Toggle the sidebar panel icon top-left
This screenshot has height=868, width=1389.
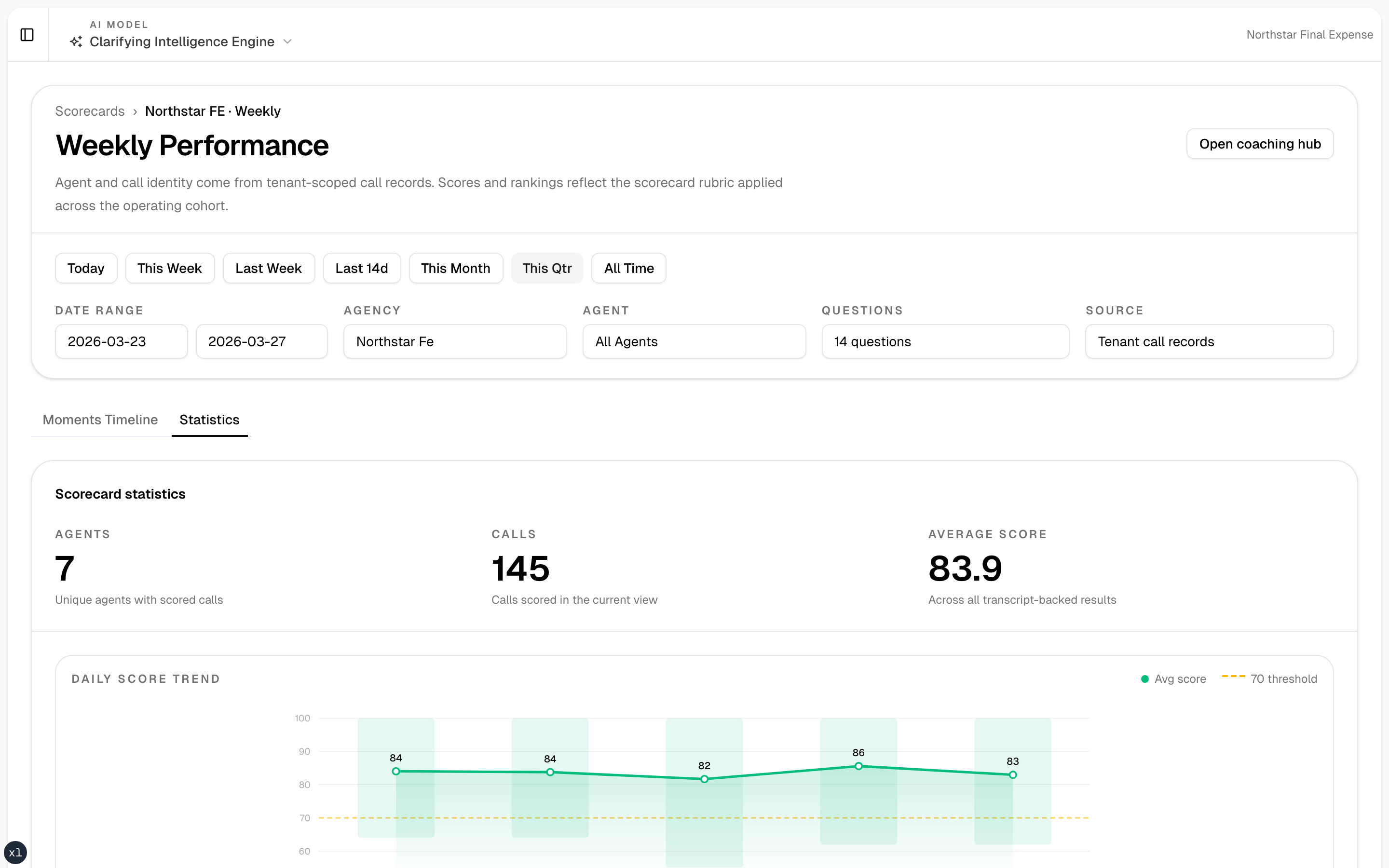pyautogui.click(x=28, y=34)
